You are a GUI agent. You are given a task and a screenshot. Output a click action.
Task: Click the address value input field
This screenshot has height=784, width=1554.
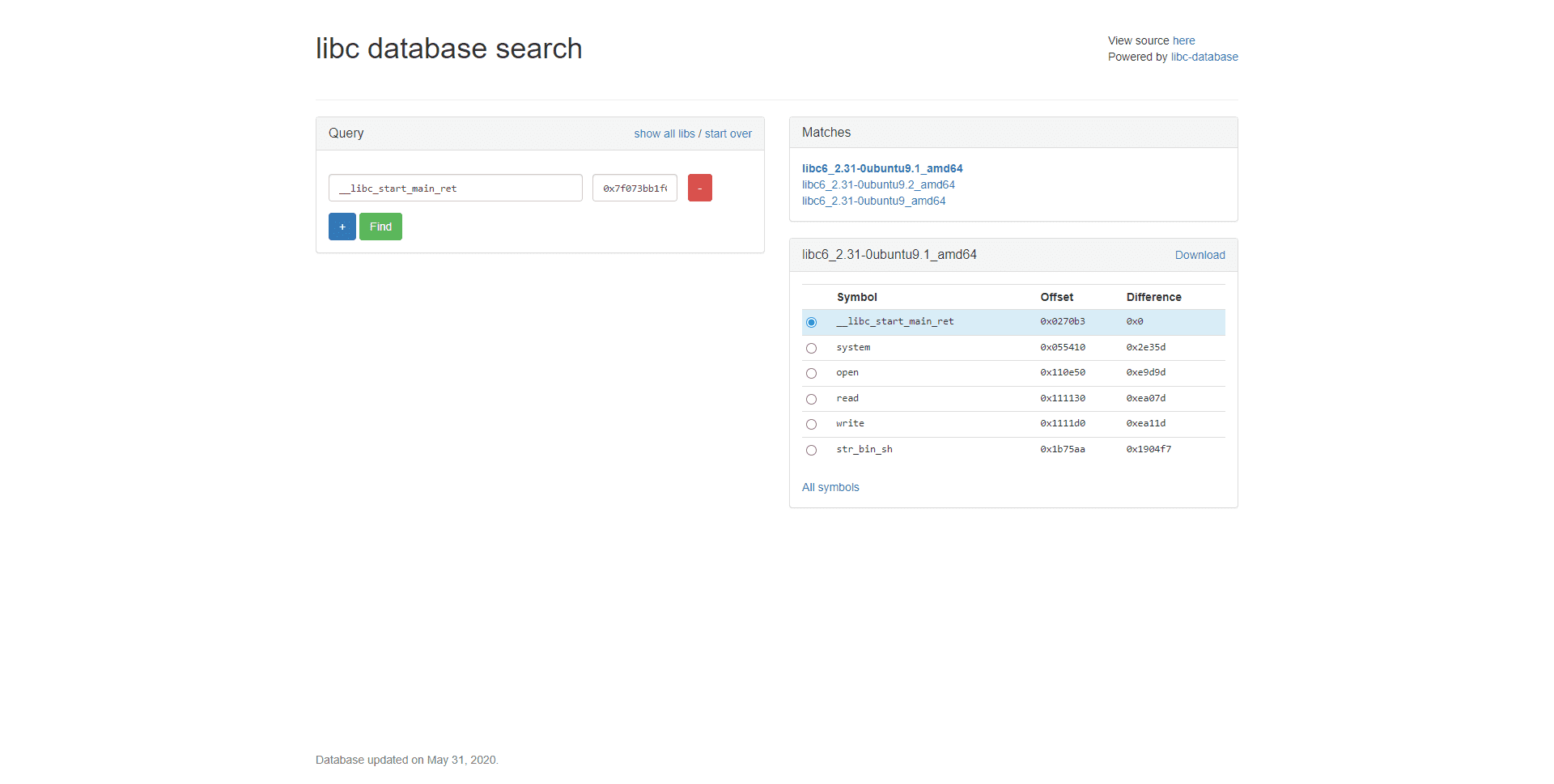635,188
